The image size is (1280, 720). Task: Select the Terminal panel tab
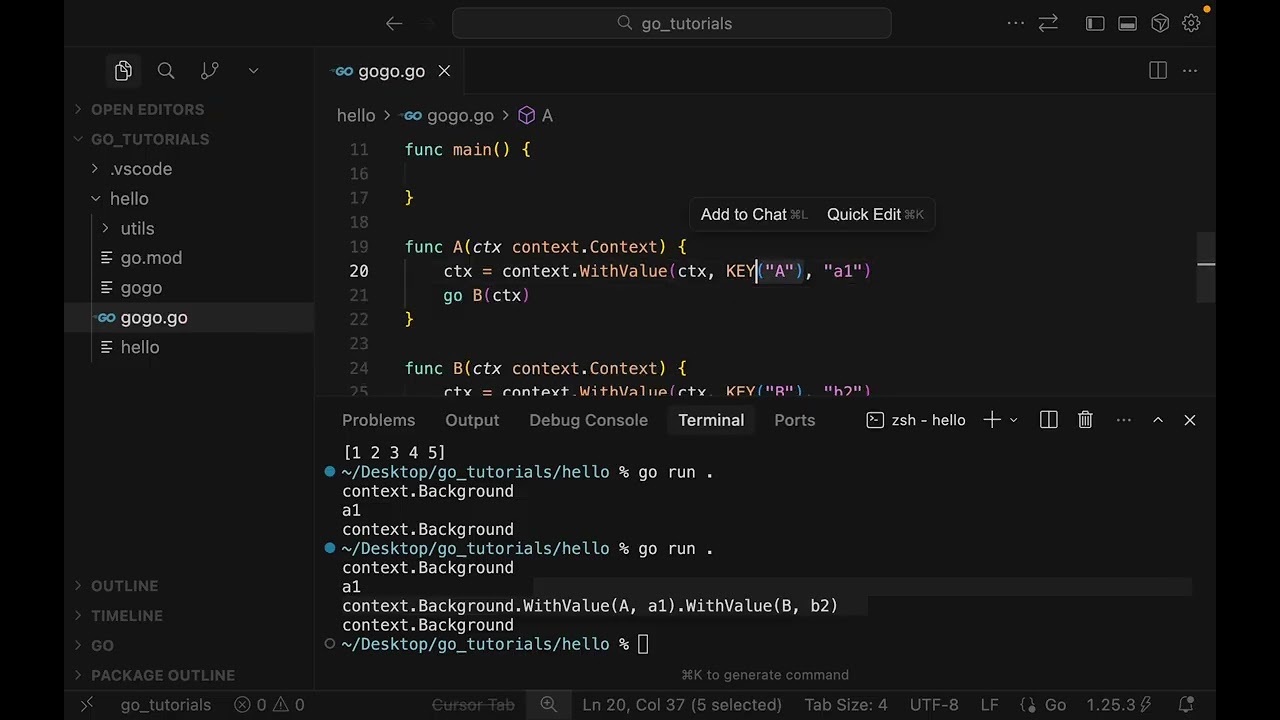click(x=711, y=420)
